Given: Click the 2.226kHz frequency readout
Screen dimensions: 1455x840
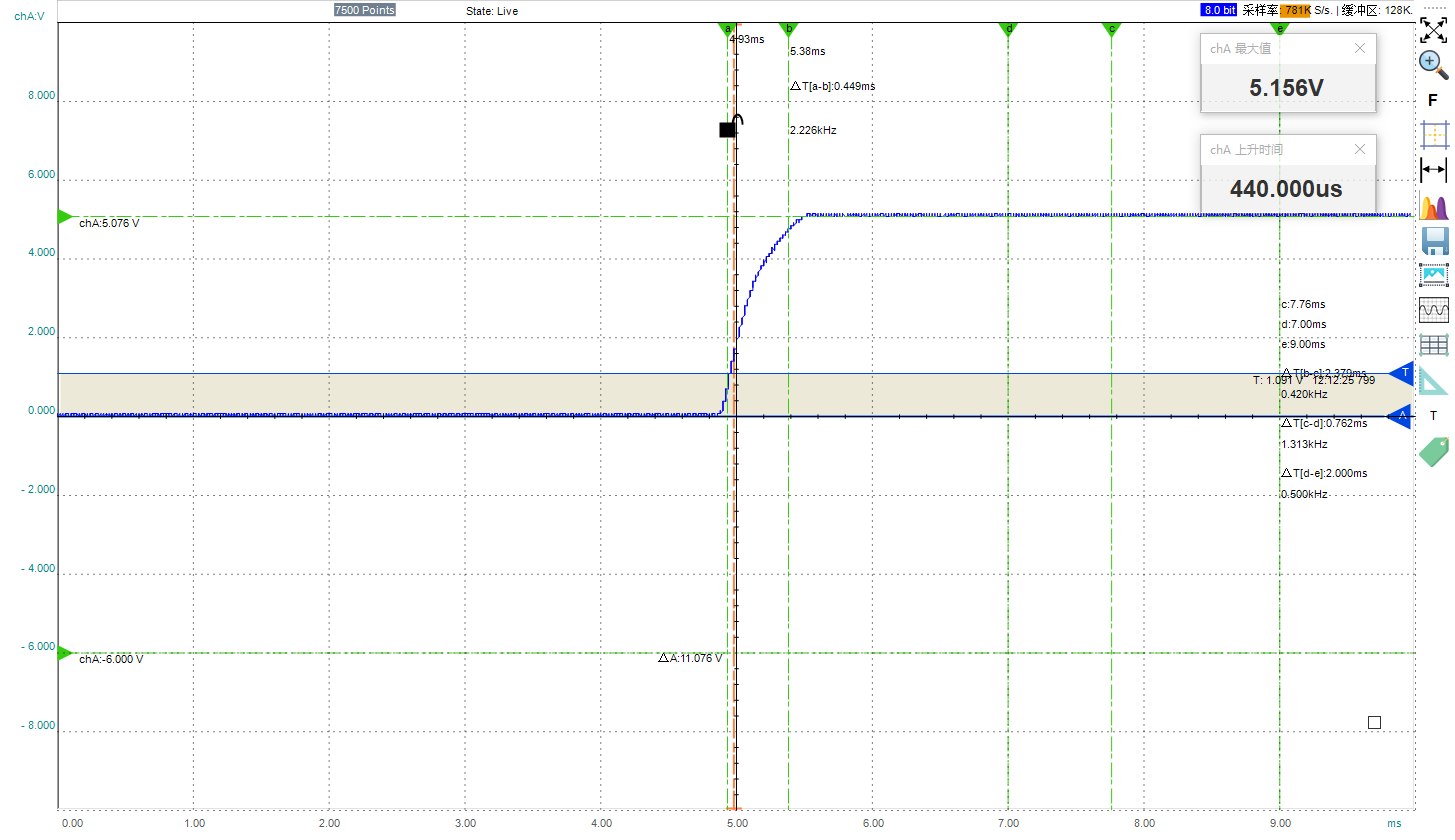Looking at the screenshot, I should pyautogui.click(x=813, y=130).
